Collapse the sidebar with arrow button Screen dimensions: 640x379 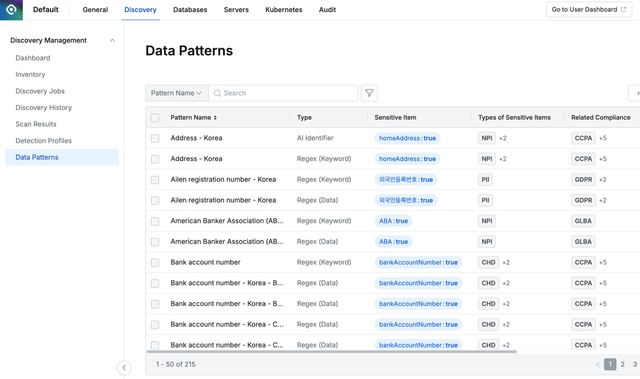[x=124, y=368]
